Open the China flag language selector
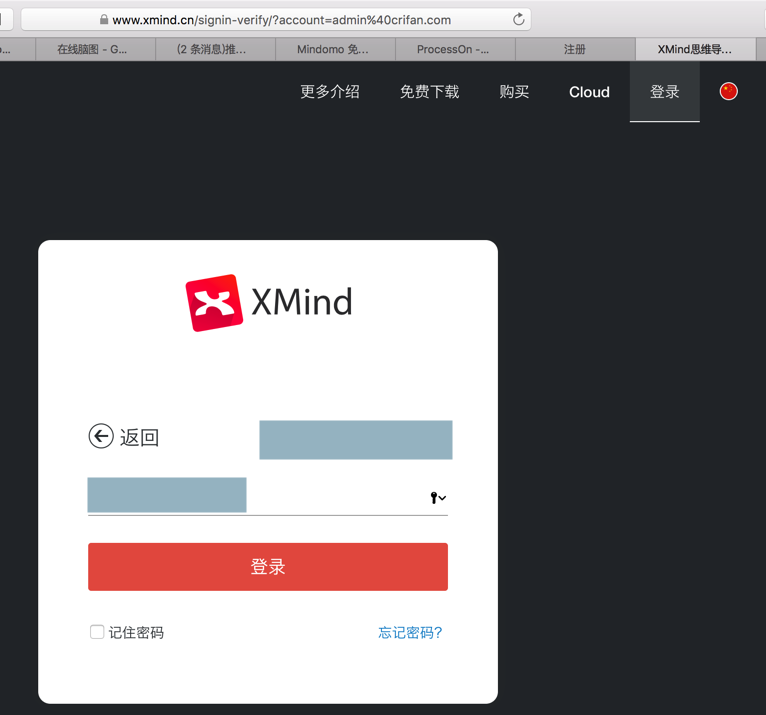 pyautogui.click(x=728, y=91)
